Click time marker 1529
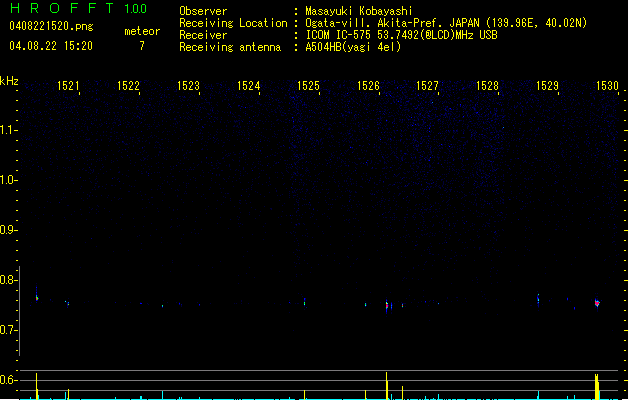The height and width of the screenshot is (400, 629). pyautogui.click(x=547, y=86)
